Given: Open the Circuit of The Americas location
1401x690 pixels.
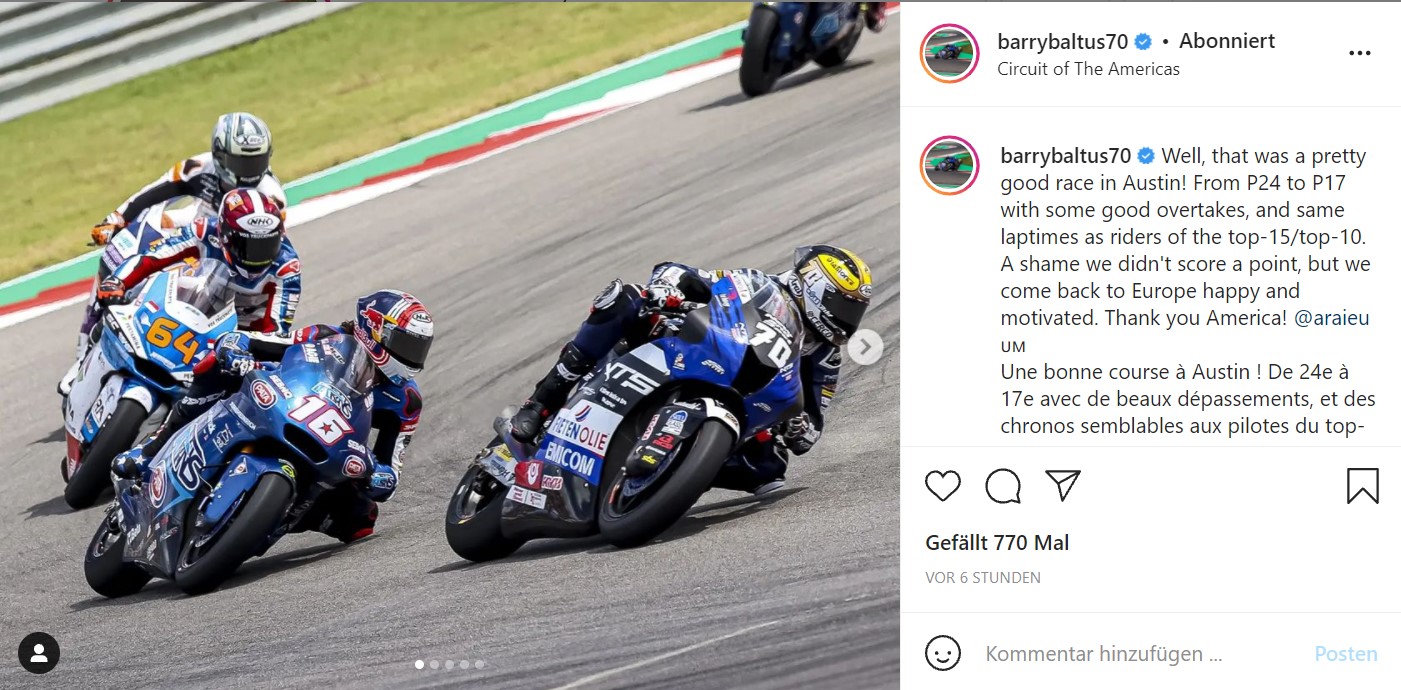Looking at the screenshot, I should point(1088,69).
